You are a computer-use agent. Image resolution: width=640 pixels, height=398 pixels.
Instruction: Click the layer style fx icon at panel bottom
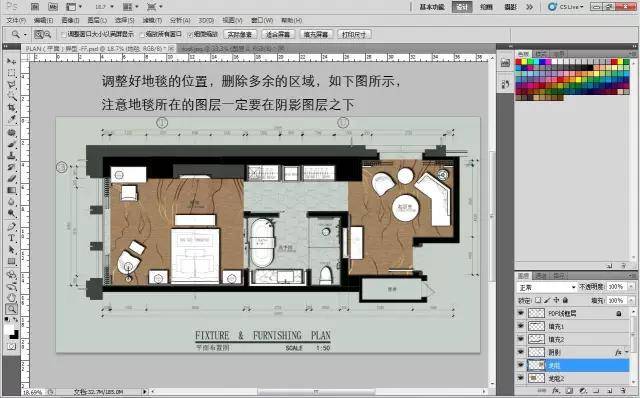556,391
